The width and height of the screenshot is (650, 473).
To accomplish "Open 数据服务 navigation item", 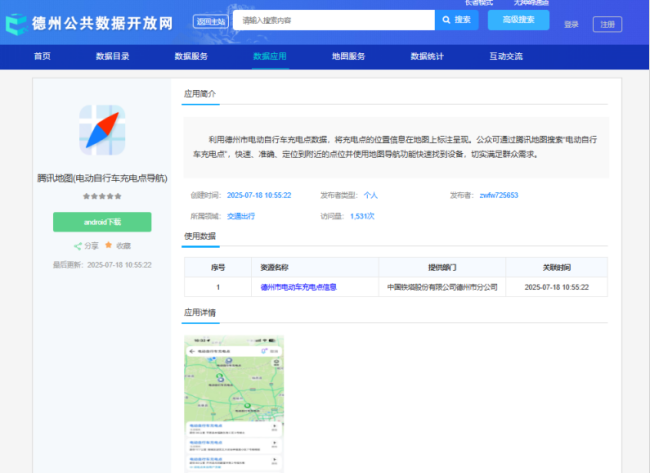I will (x=191, y=57).
